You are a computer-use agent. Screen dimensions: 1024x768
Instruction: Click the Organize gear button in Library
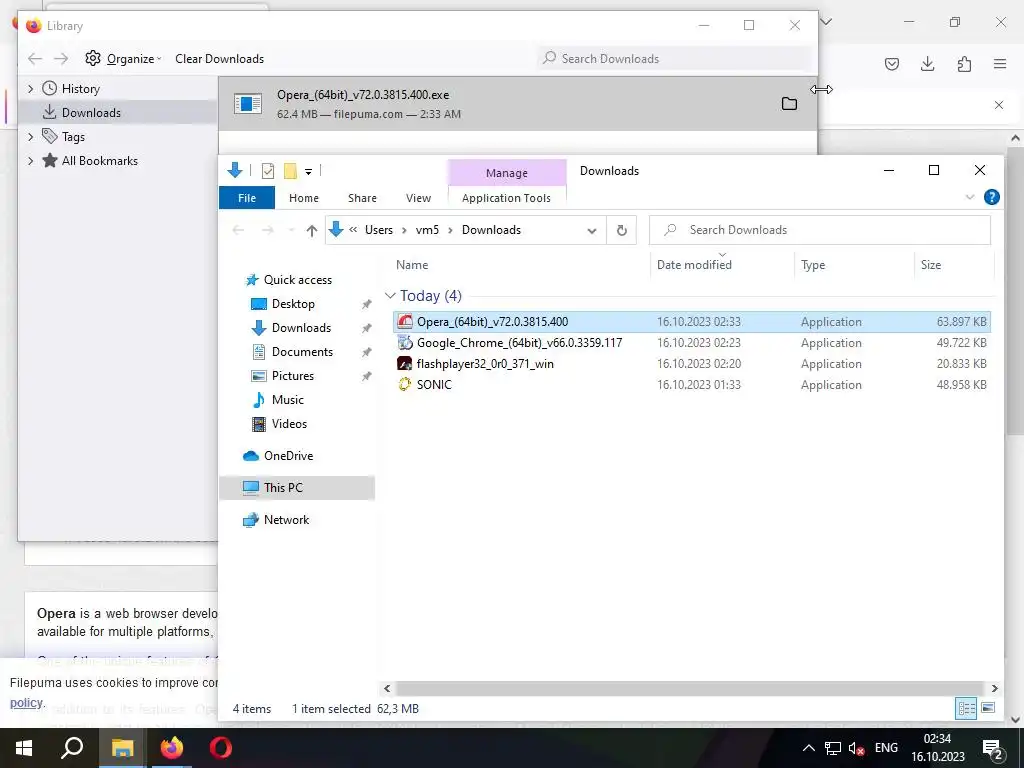(123, 59)
